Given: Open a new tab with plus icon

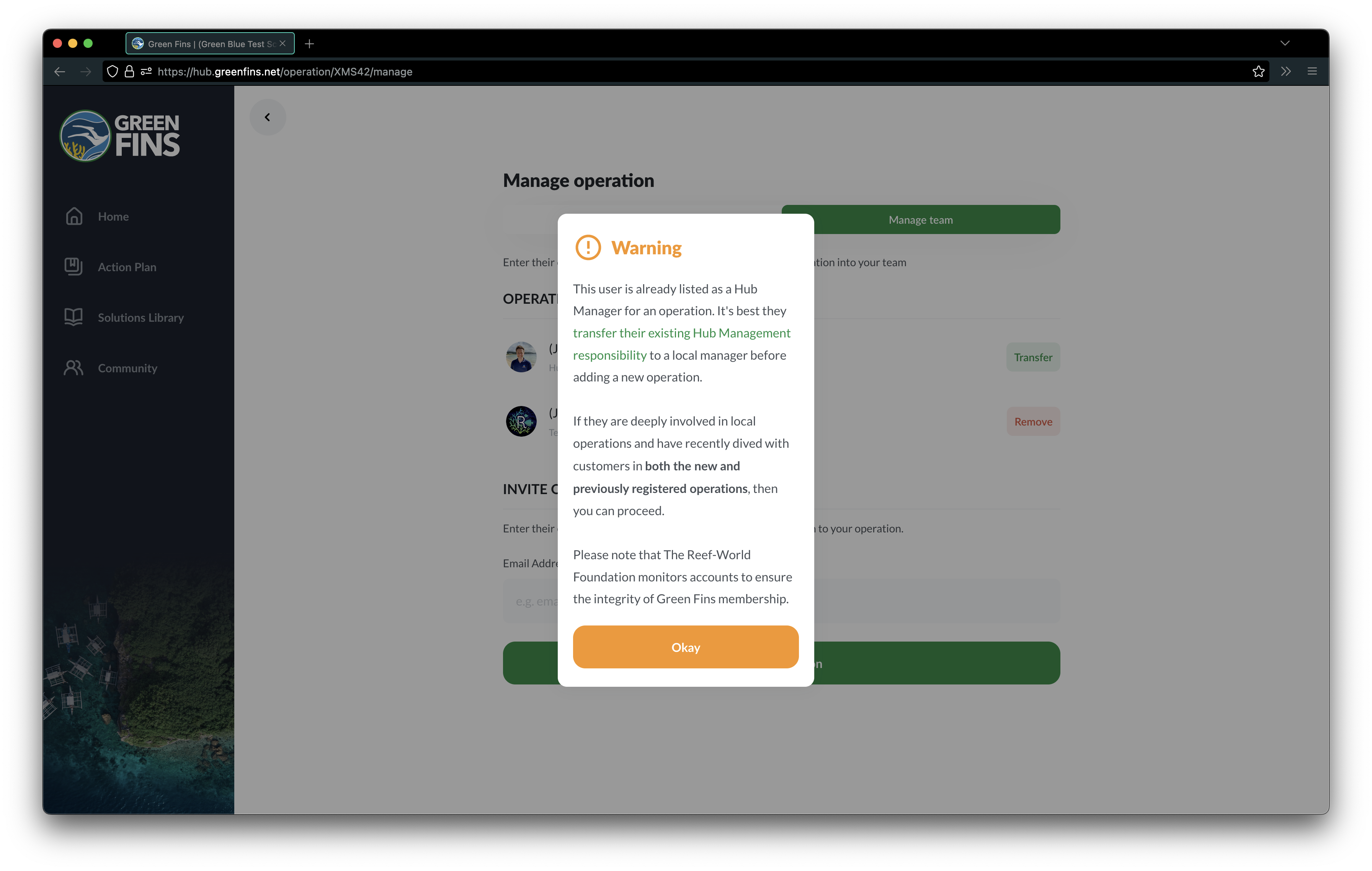Looking at the screenshot, I should tap(309, 44).
